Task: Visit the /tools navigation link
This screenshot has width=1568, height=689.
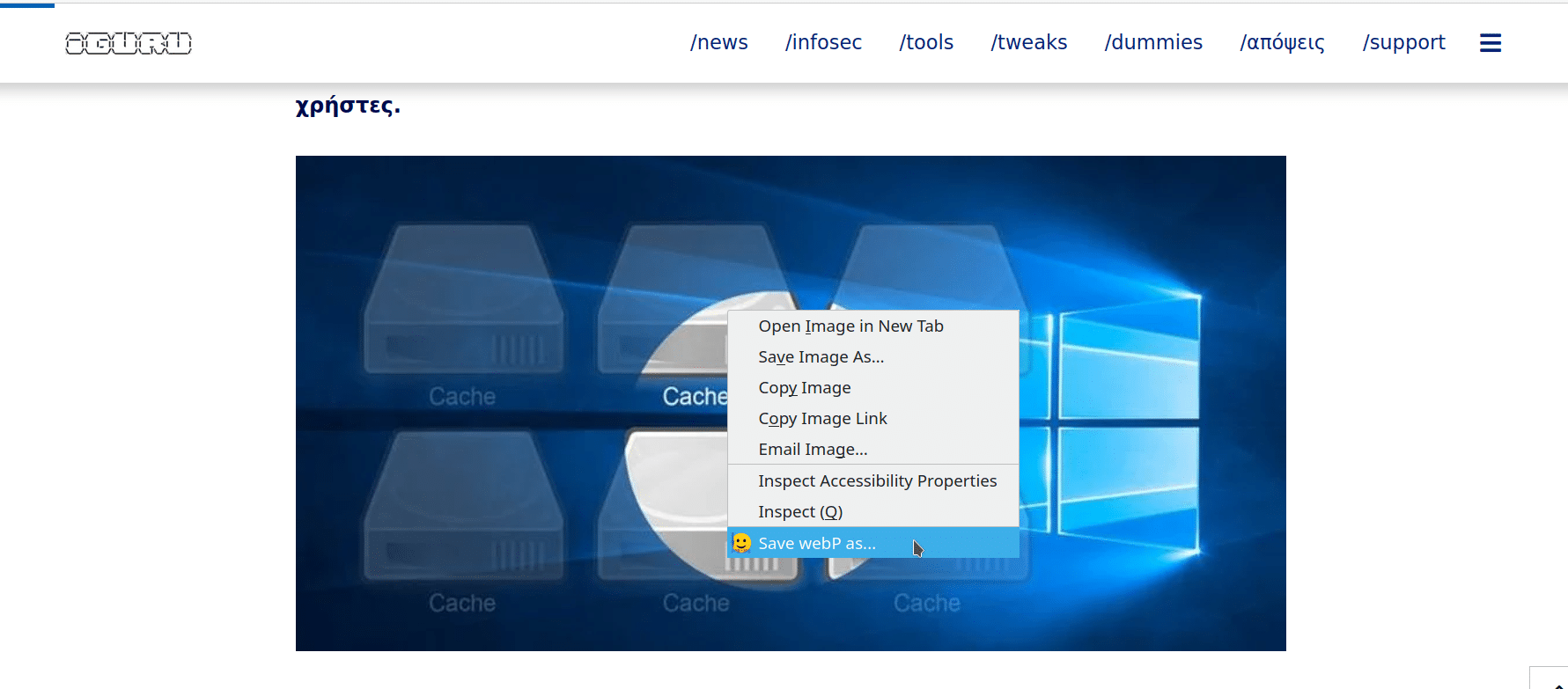Action: pyautogui.click(x=926, y=42)
